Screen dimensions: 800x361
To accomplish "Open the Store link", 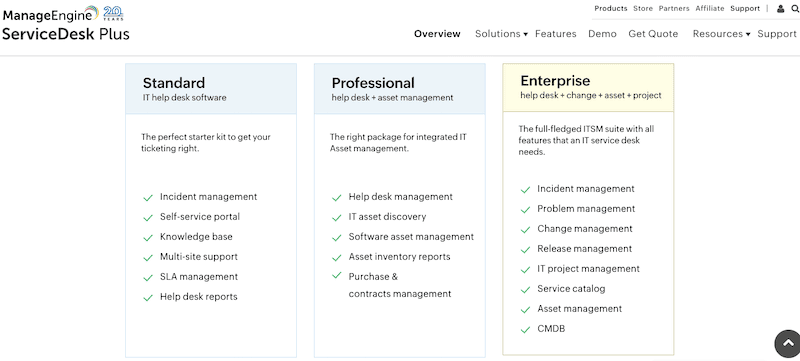I will coord(643,8).
